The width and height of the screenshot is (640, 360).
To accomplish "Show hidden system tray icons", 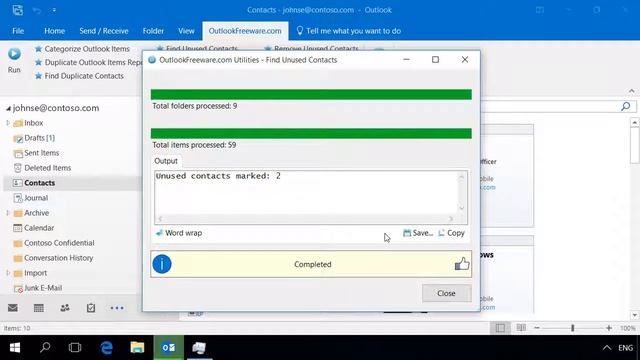I will pyautogui.click(x=607, y=348).
